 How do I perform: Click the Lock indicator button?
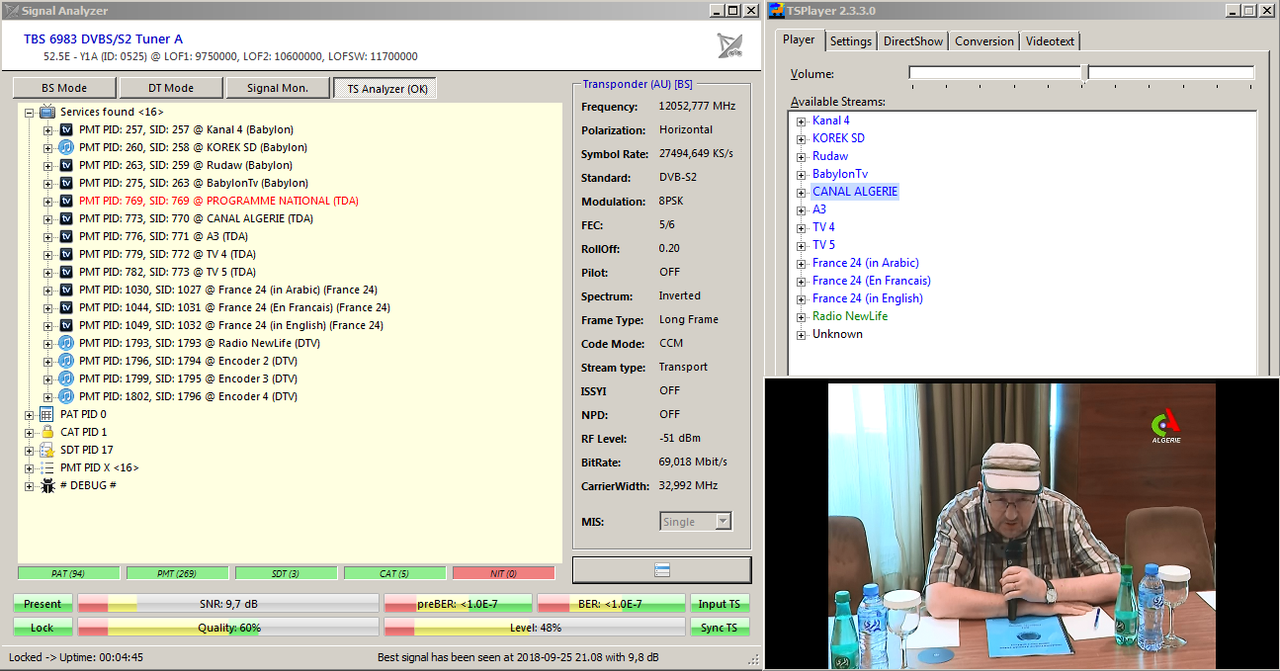click(x=43, y=627)
